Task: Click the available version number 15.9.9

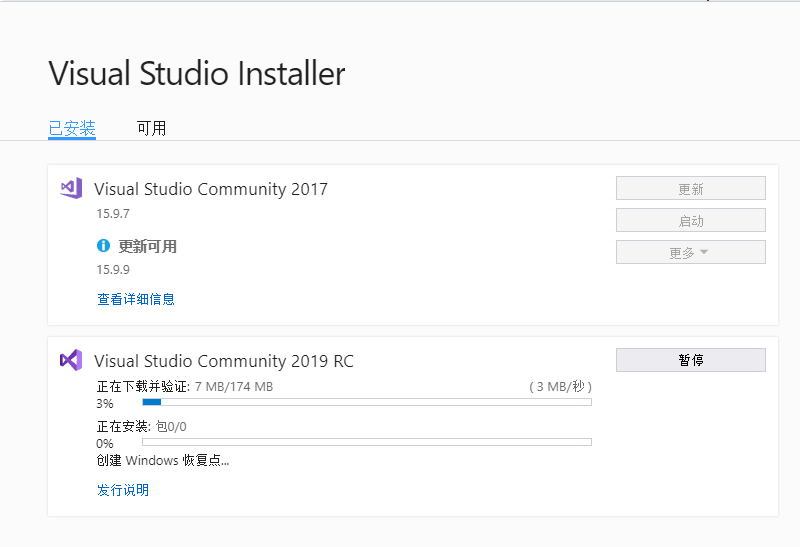Action: click(x=113, y=269)
